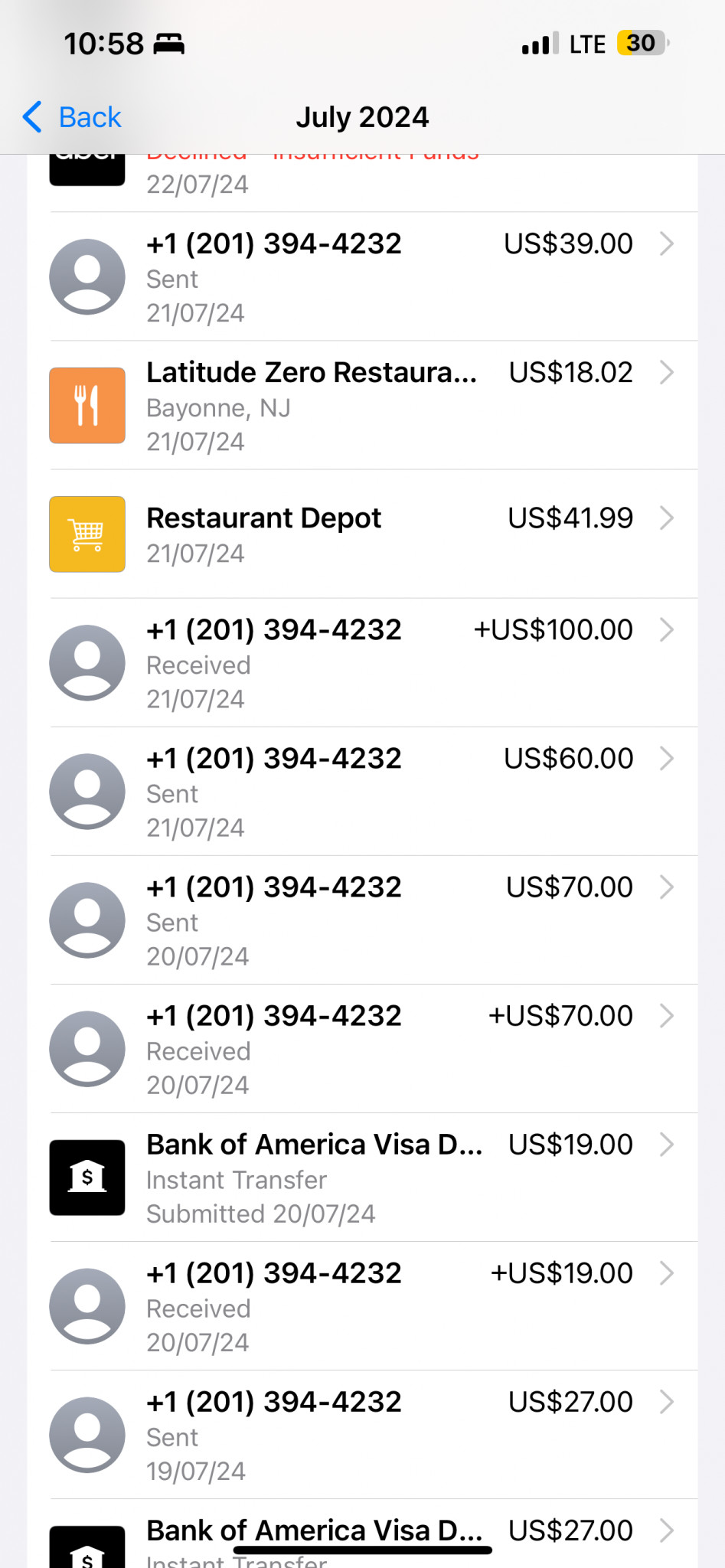Tap the July 2024 title

point(362,117)
